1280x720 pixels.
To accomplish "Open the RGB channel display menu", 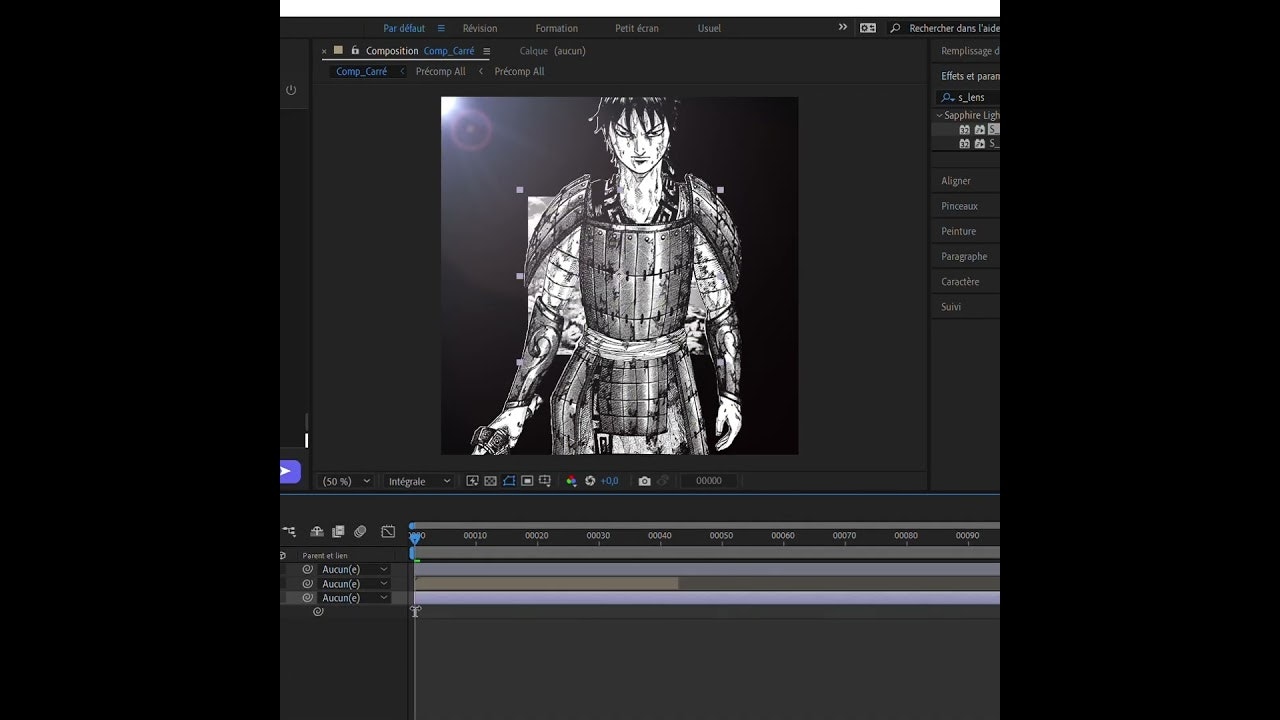I will 571,481.
